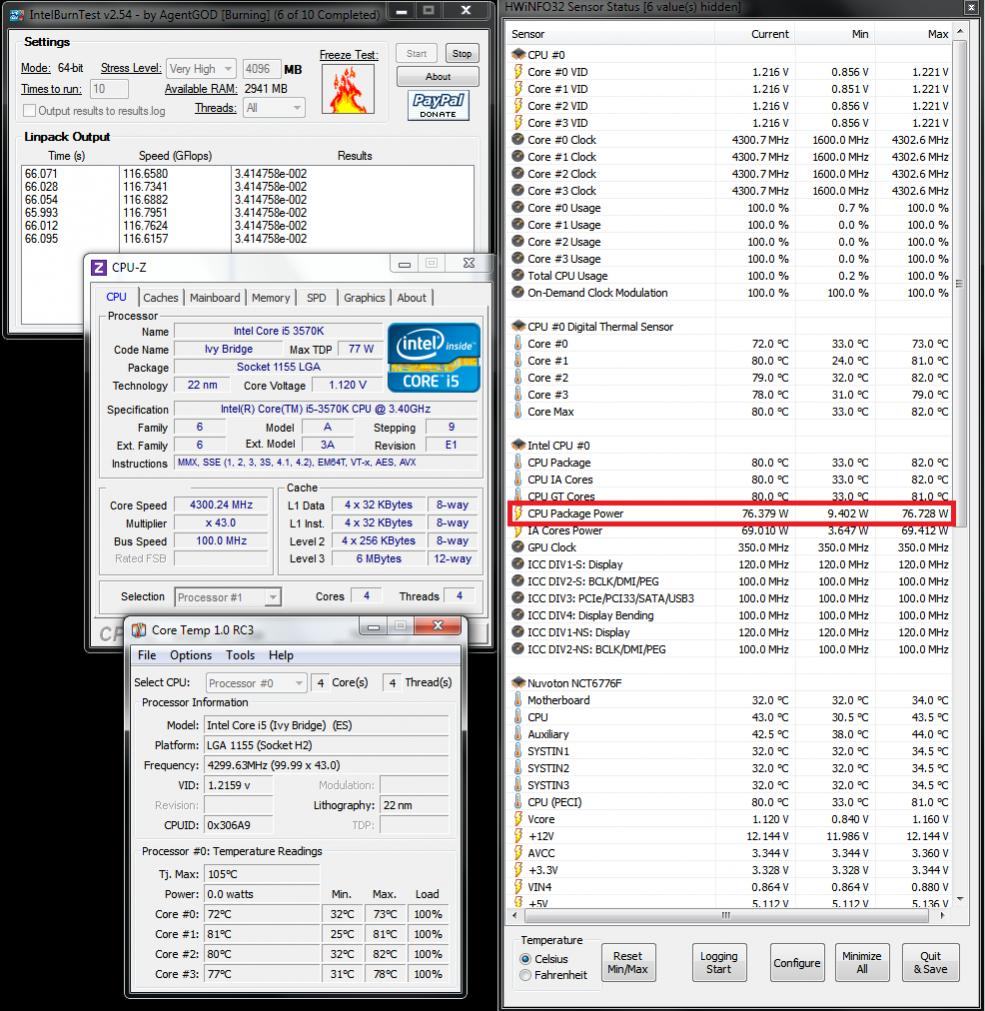Click the lightning icon beside +12V
The image size is (985, 1011).
click(x=518, y=836)
